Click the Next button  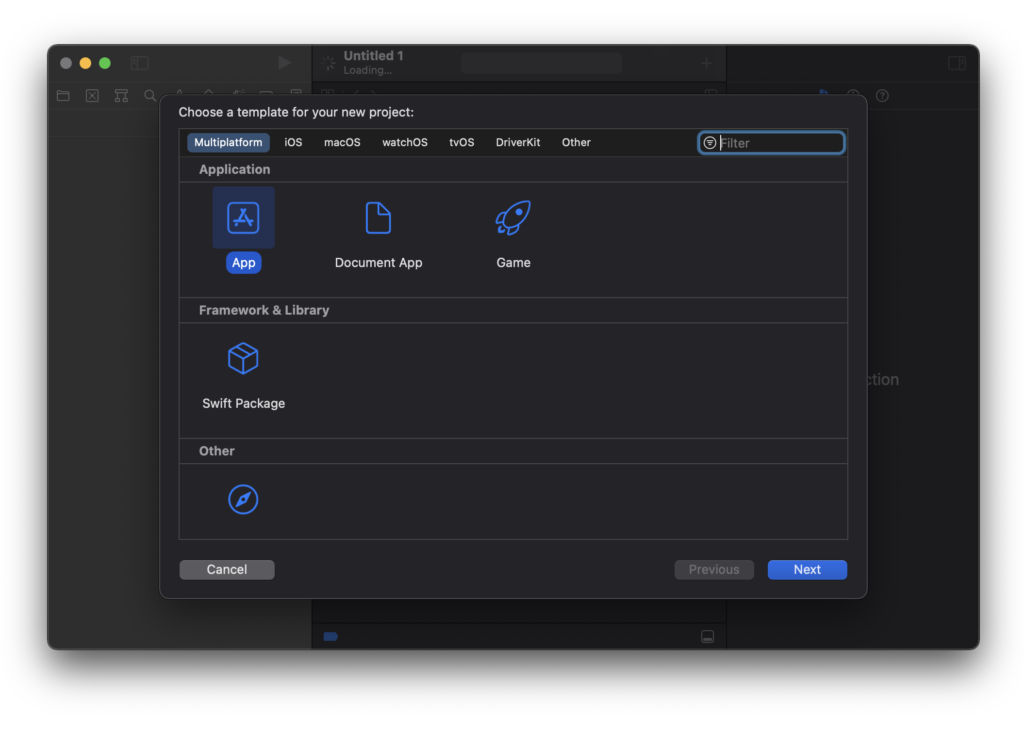pos(807,570)
